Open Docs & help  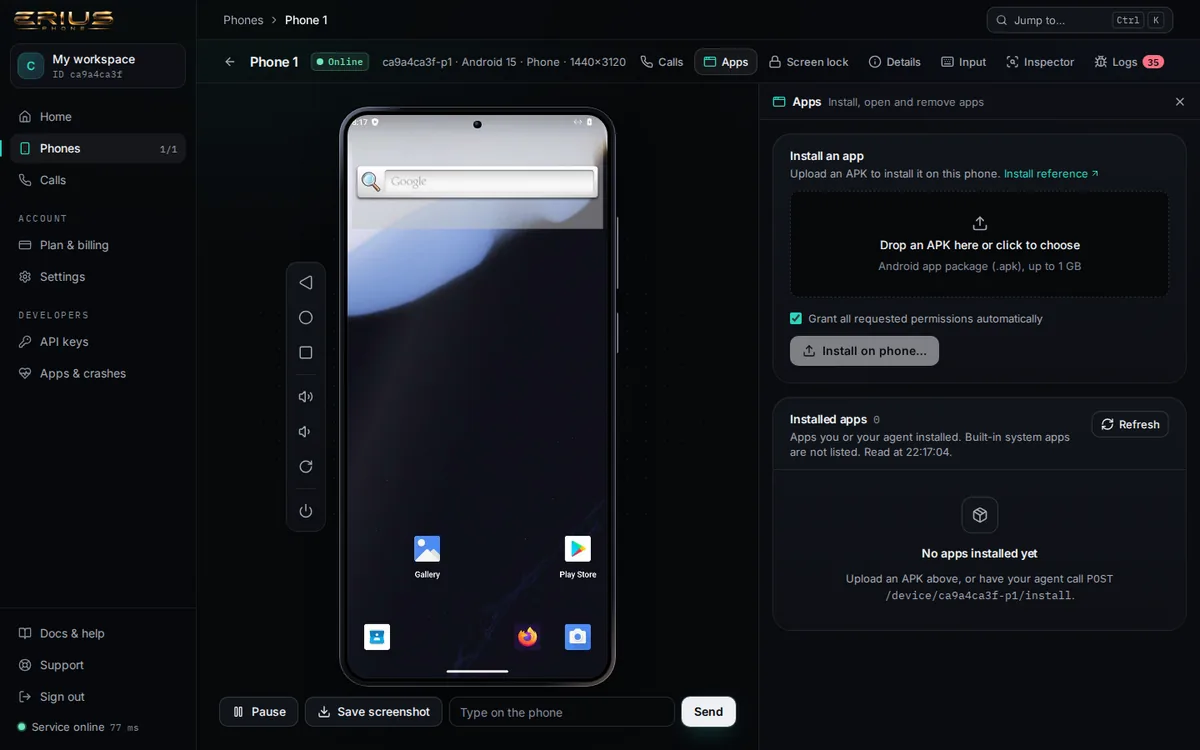98,634
